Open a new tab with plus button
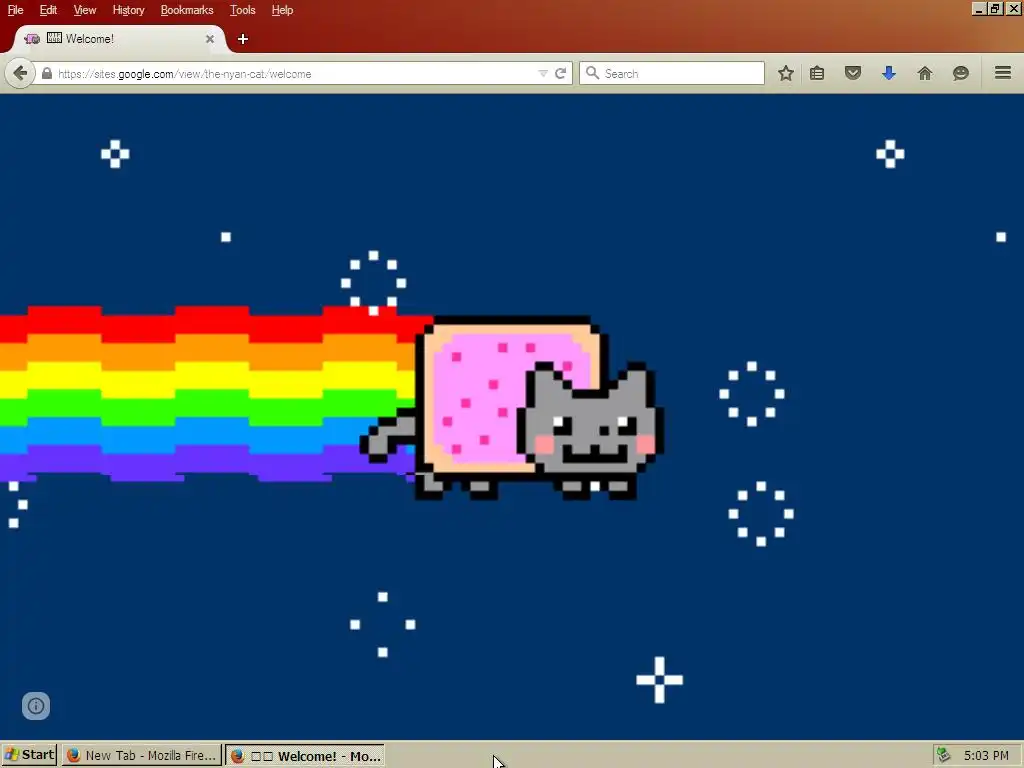 pyautogui.click(x=243, y=39)
